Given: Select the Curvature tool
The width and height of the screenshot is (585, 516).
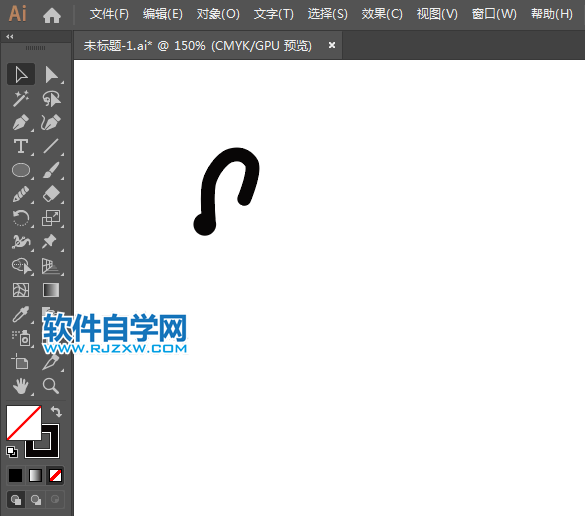Looking at the screenshot, I should pos(51,122).
